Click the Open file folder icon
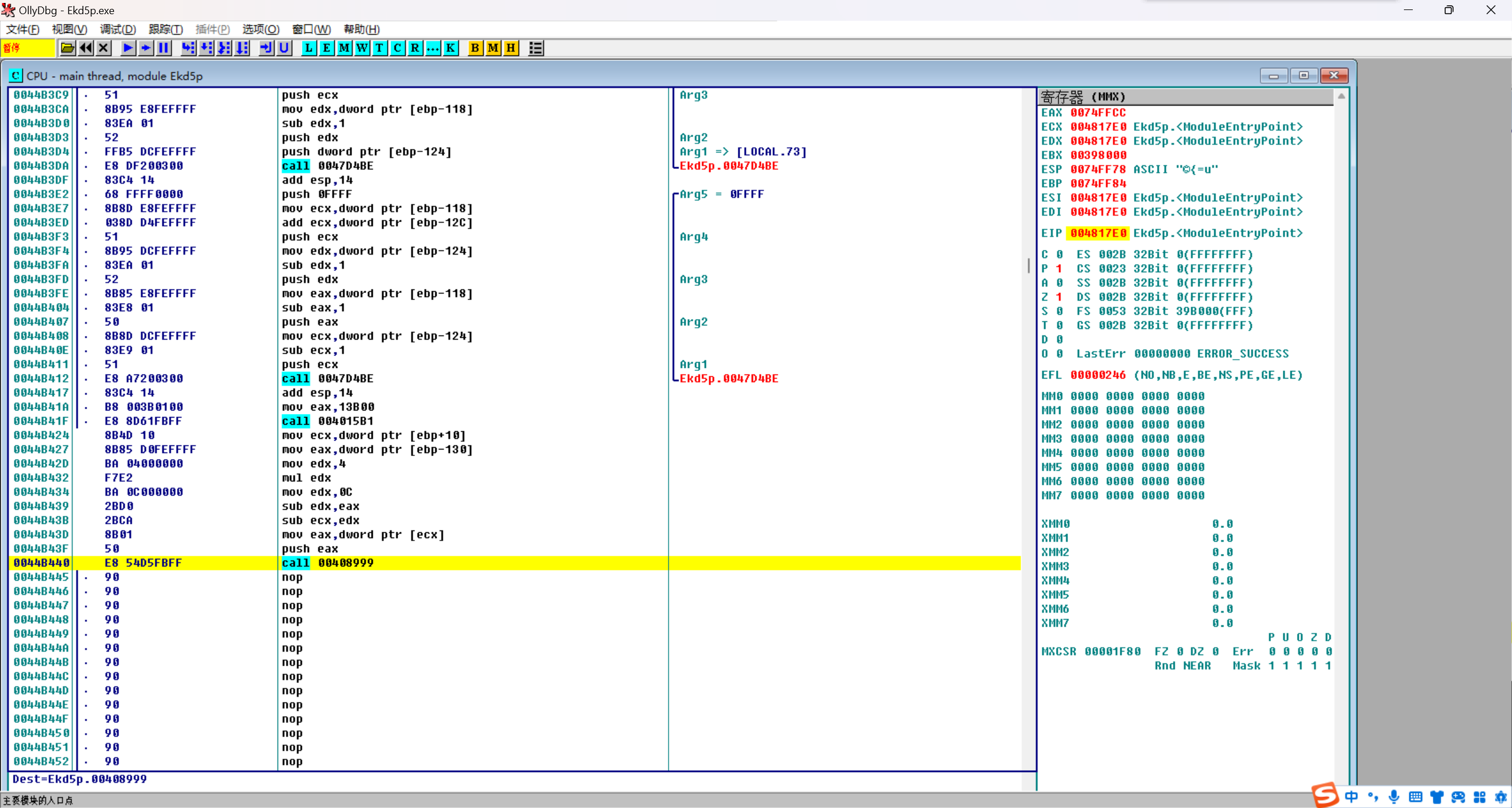Viewport: 1512px width, 808px height. 67,48
